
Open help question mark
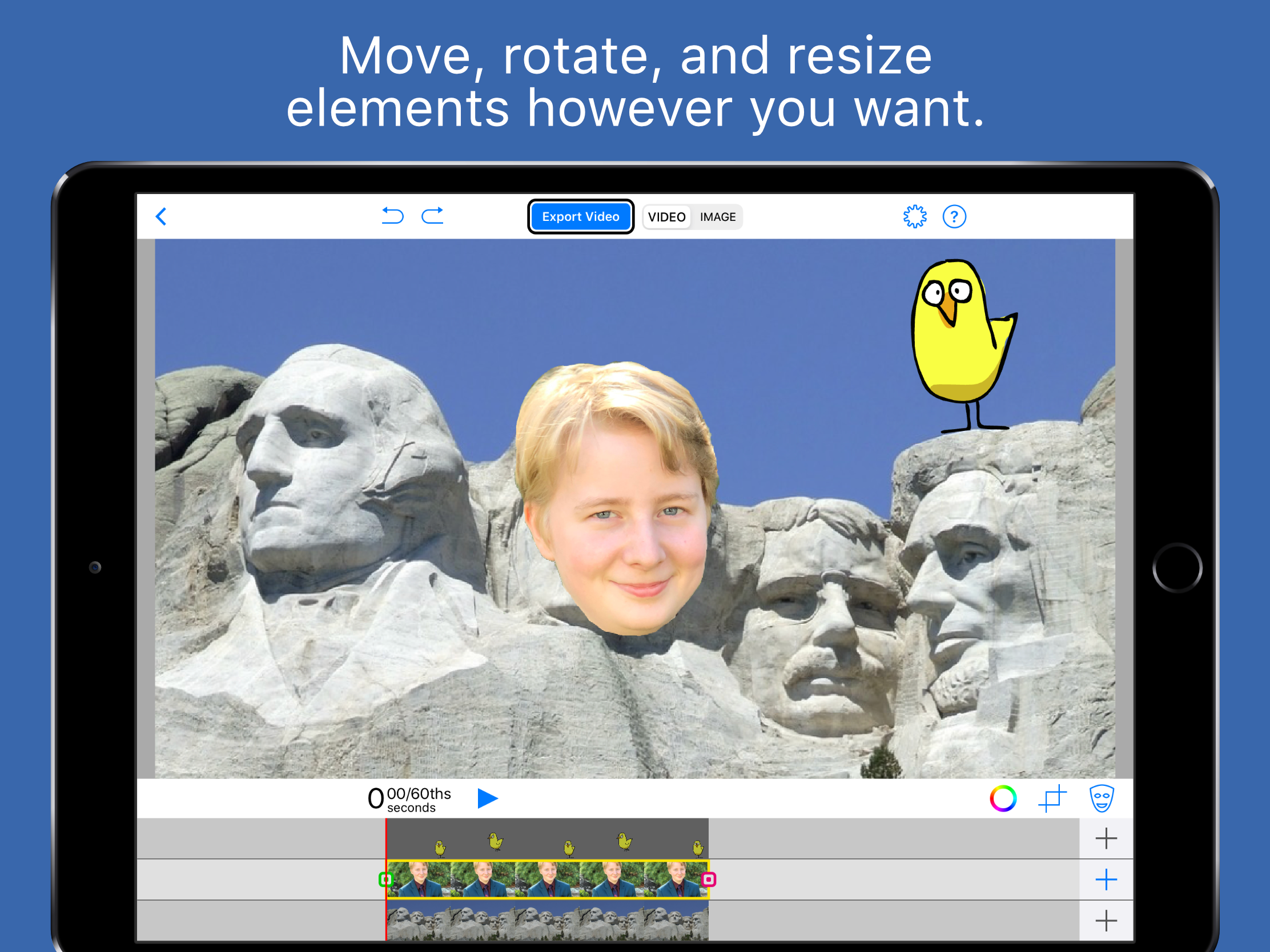click(954, 217)
